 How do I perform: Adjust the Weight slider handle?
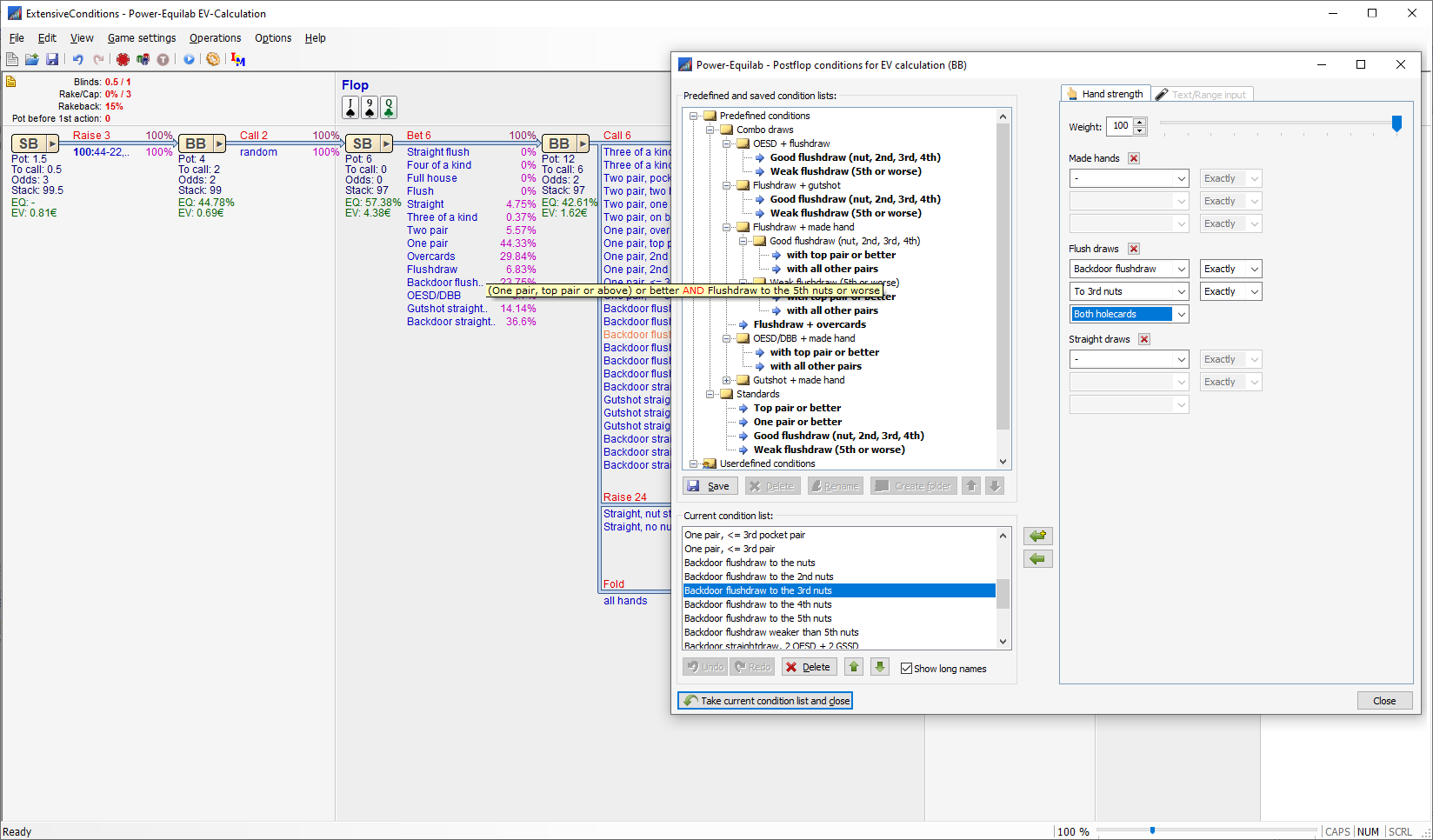click(1396, 124)
